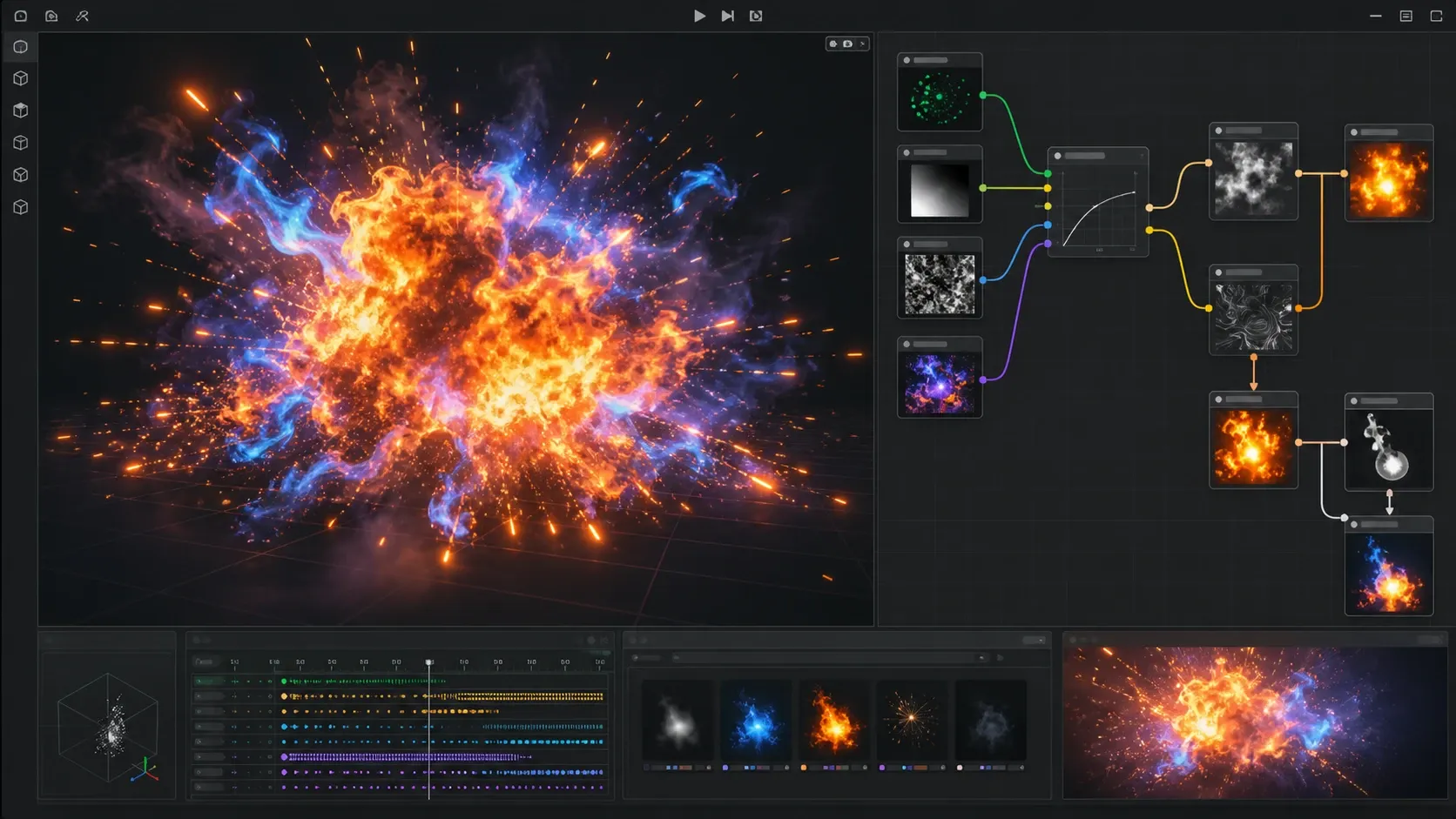
Task: Select the blue-and-orange flame output node
Action: (x=1389, y=574)
